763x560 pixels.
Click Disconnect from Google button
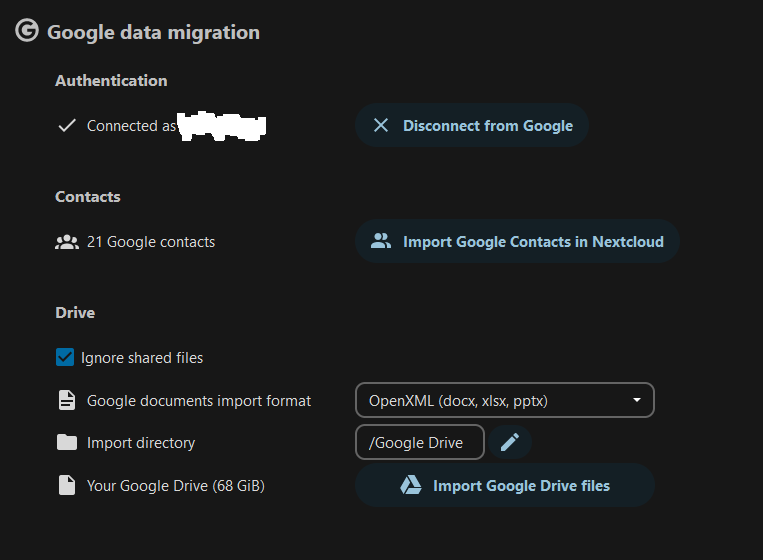click(x=472, y=126)
